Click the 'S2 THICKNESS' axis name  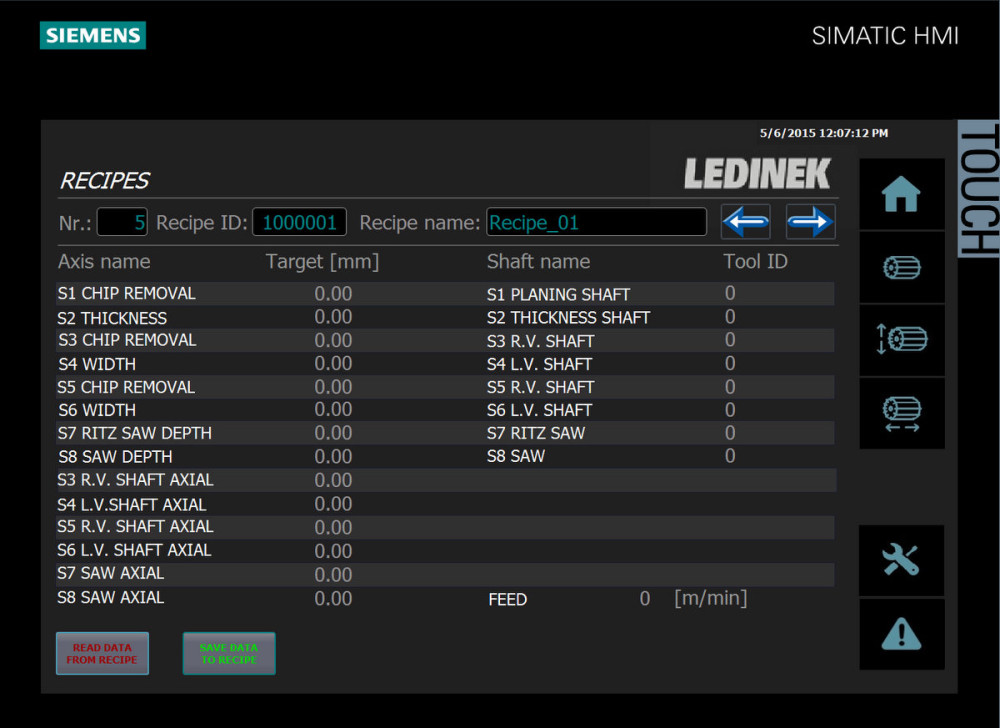(x=112, y=318)
